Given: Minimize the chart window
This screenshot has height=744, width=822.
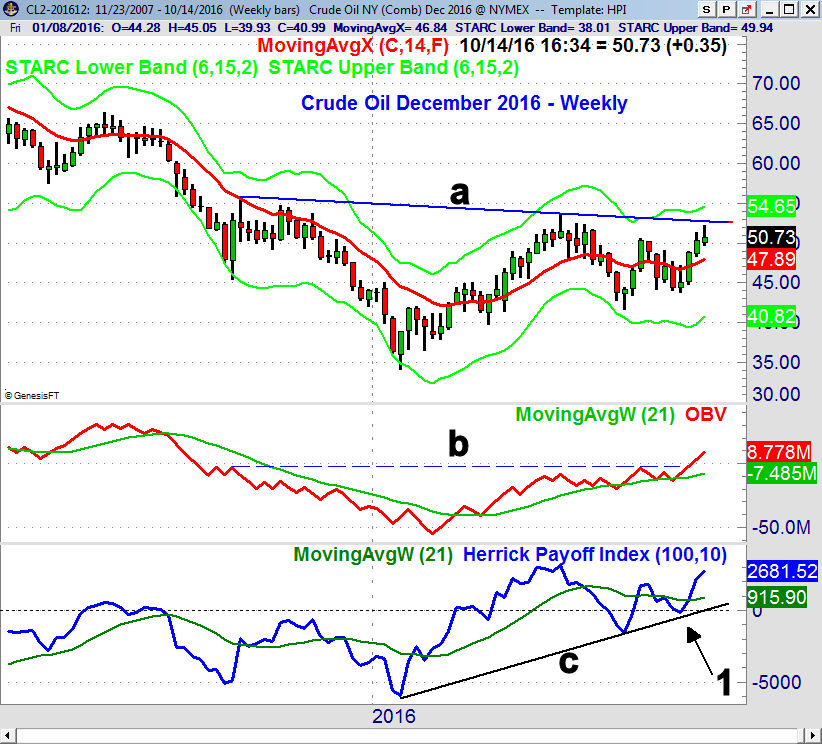Looking at the screenshot, I should 769,9.
